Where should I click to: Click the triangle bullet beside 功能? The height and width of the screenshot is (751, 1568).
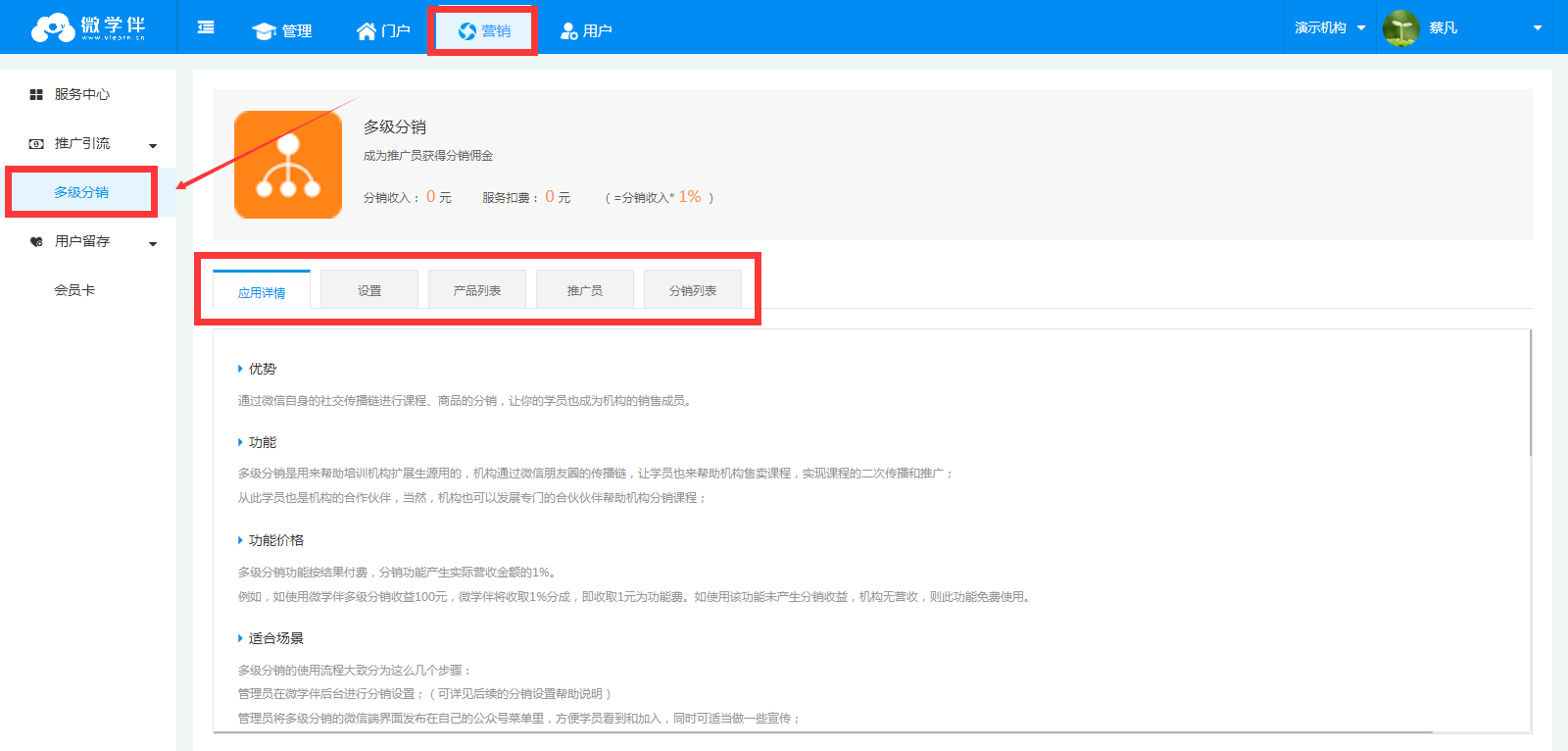(240, 442)
